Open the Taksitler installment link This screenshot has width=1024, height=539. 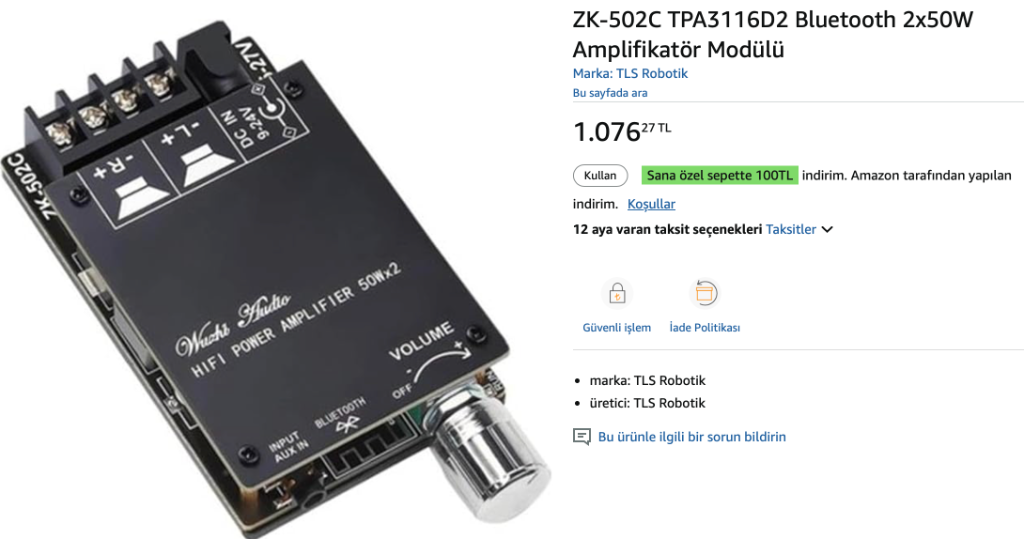click(x=791, y=229)
